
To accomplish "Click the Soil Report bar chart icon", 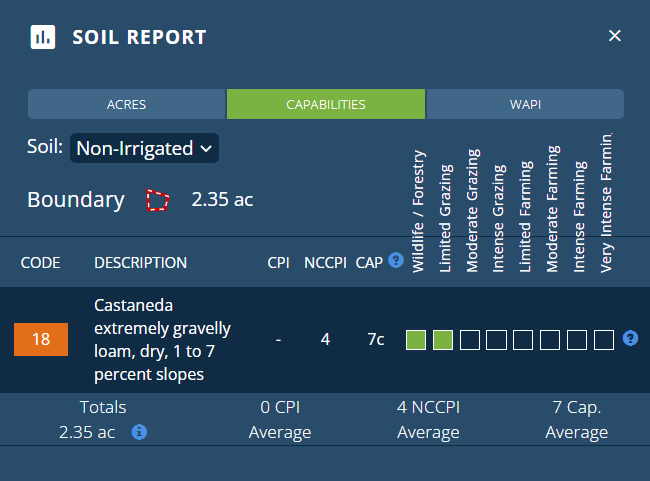I will coord(42,38).
